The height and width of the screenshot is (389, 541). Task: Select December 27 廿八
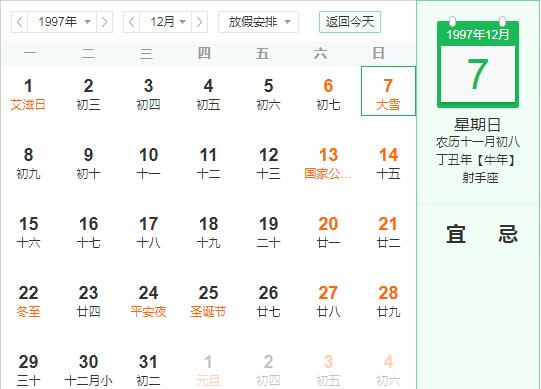click(328, 301)
